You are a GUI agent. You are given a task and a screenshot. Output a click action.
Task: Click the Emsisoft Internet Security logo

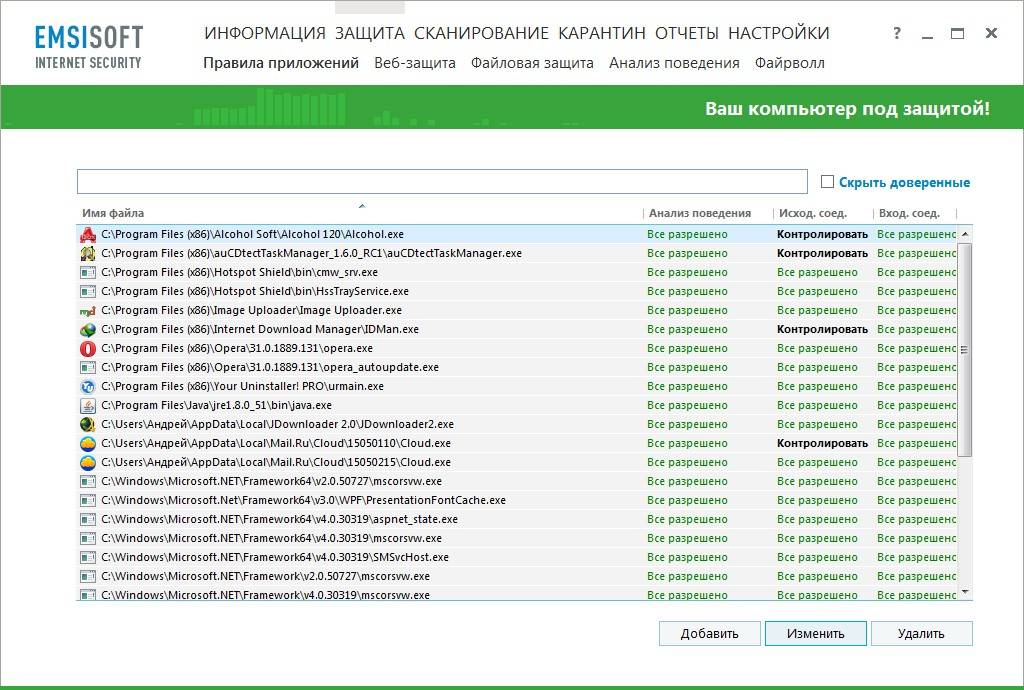point(89,46)
